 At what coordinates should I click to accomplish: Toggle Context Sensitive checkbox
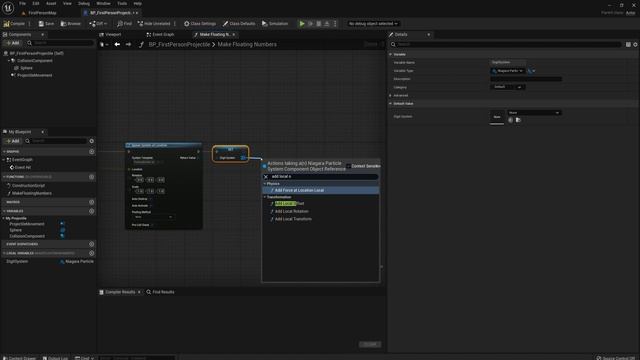(348, 166)
